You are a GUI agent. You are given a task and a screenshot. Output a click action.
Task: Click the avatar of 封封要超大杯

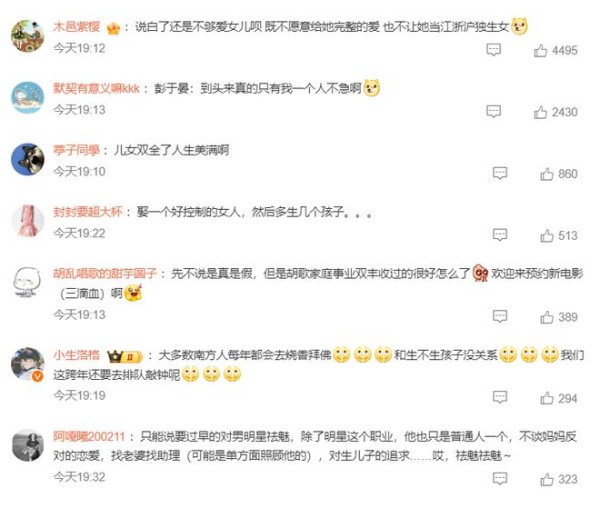(28, 221)
